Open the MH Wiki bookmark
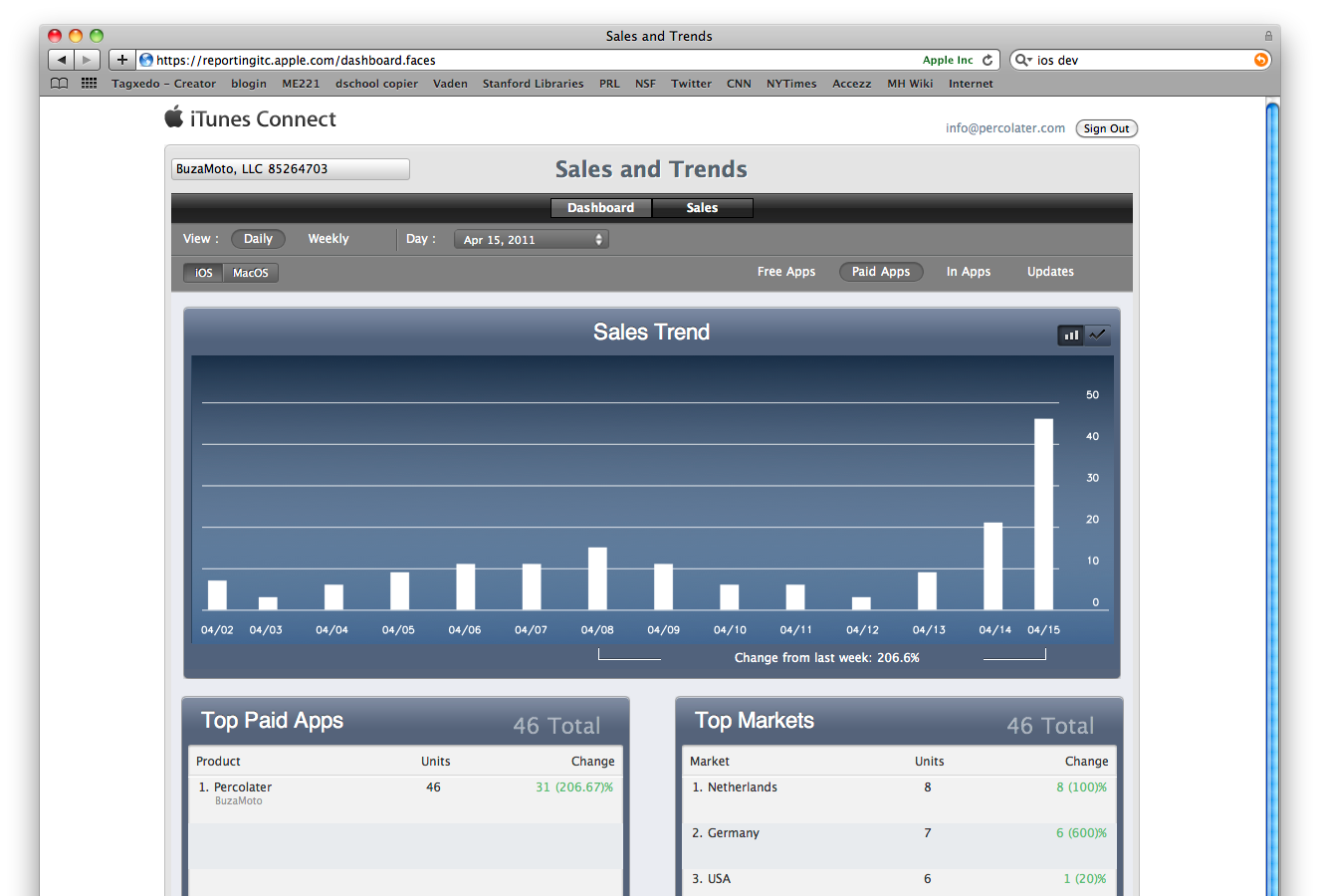 coord(910,84)
